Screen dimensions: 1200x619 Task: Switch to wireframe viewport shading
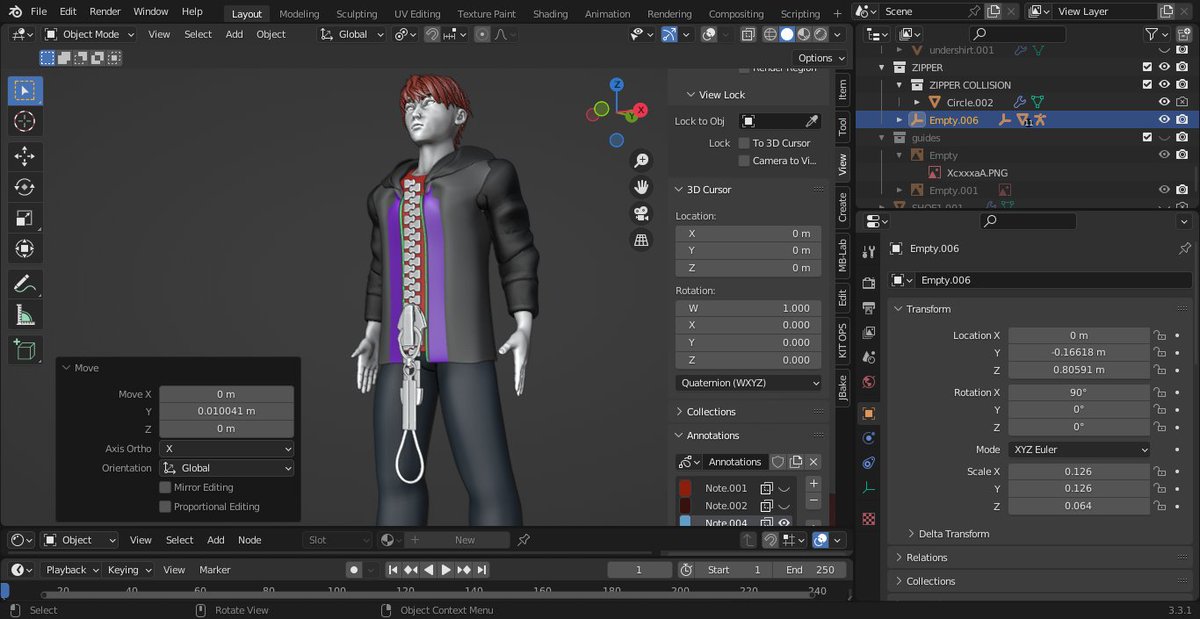point(770,34)
